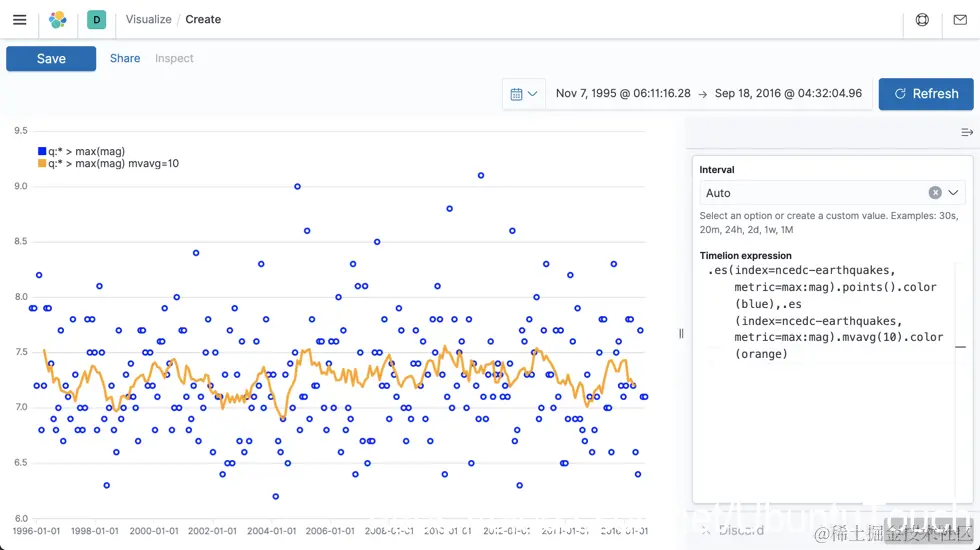Collapse the editor sidebar panel icon
This screenshot has width=980, height=550.
coord(966,132)
